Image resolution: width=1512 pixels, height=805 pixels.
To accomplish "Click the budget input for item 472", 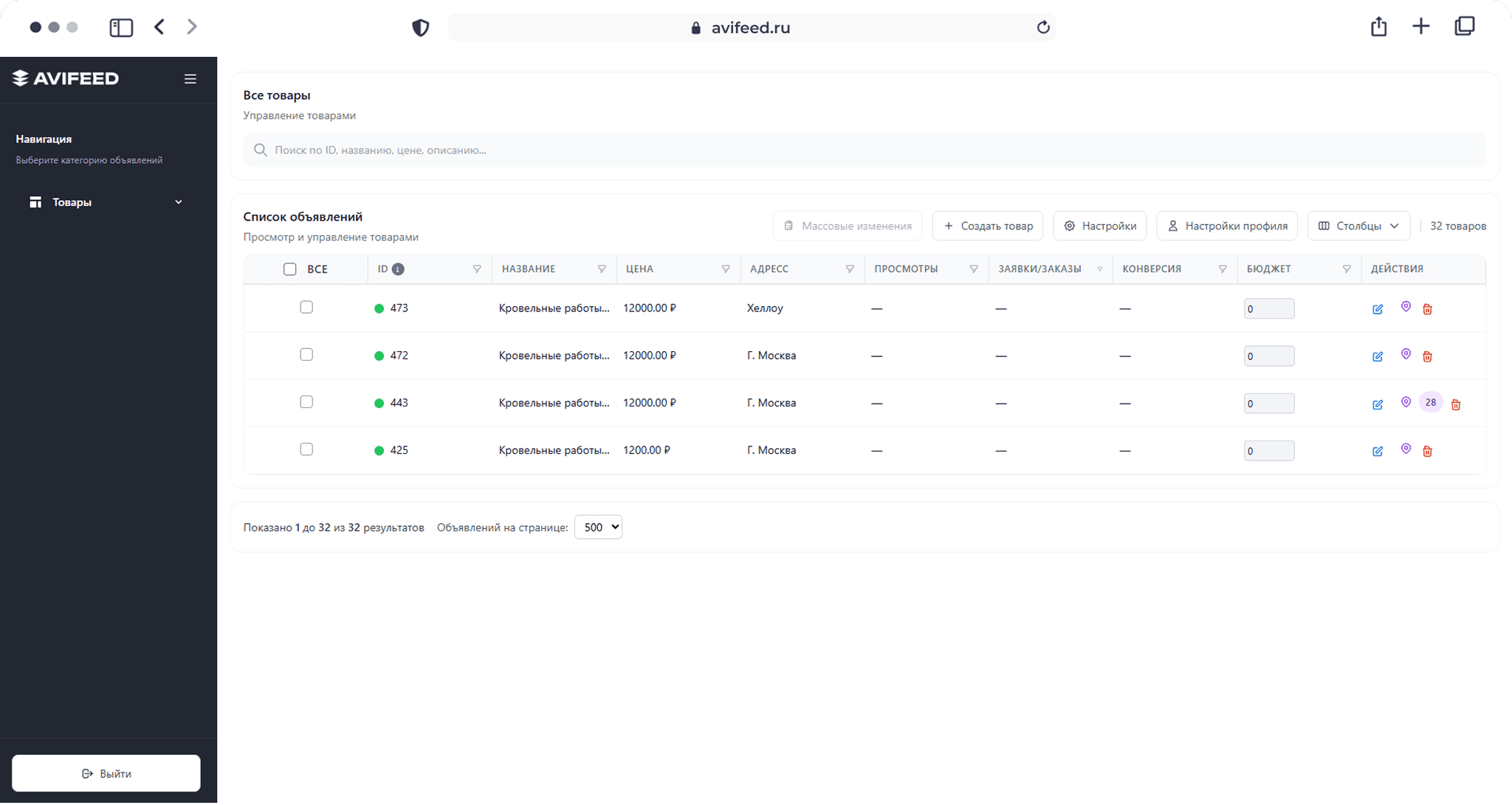I will (x=1268, y=356).
